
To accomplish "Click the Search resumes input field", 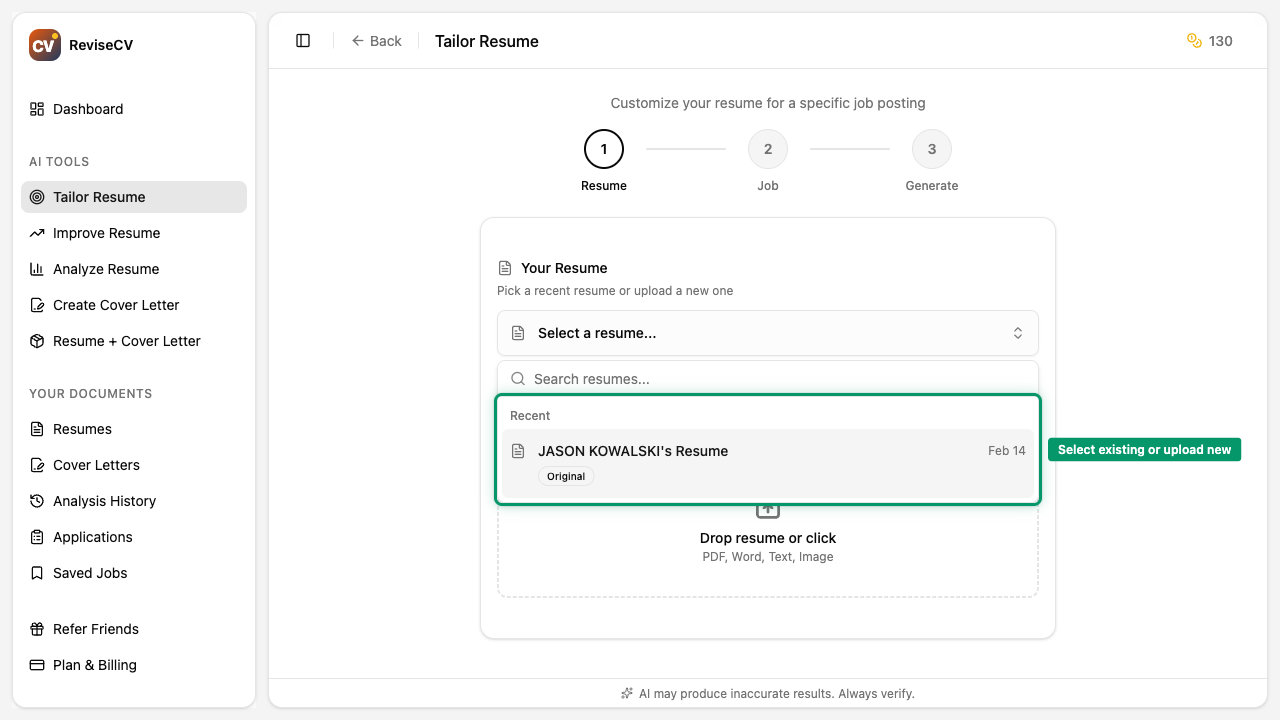I will (x=767, y=379).
